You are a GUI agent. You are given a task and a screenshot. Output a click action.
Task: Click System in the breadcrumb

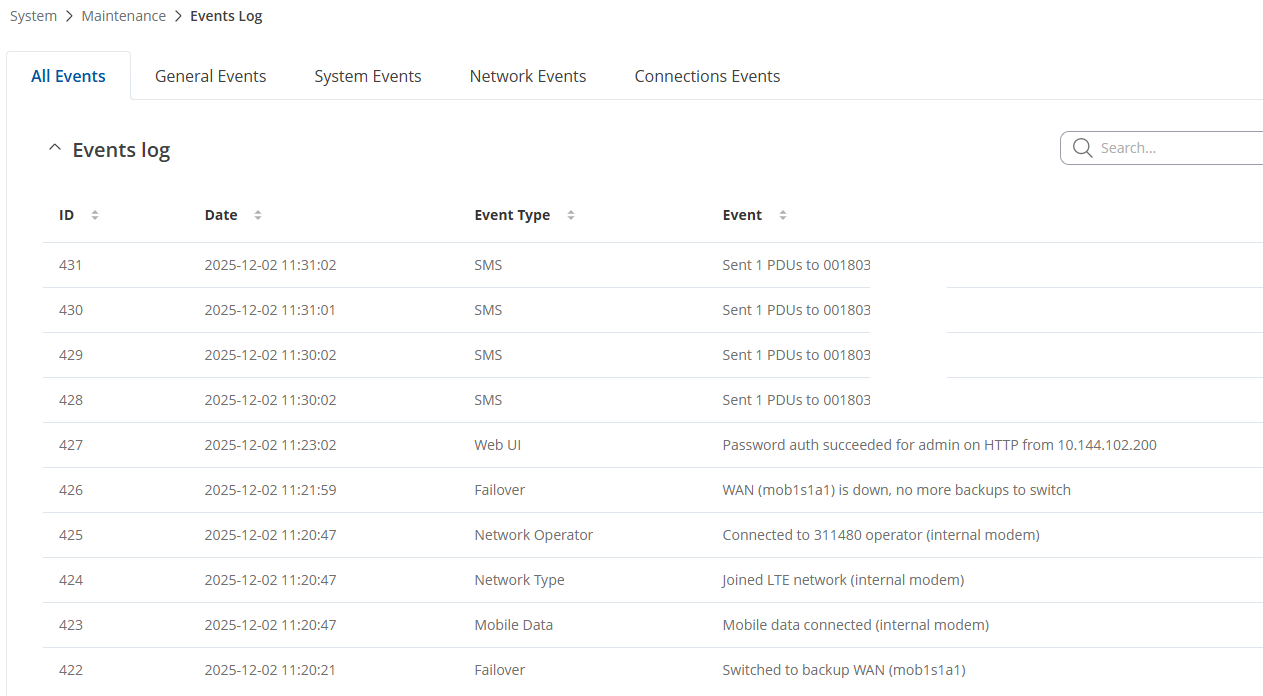pos(33,16)
